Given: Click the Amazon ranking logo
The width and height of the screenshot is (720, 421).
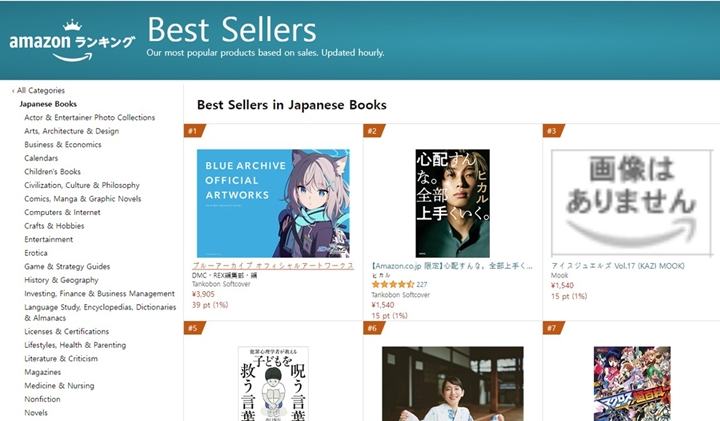Looking at the screenshot, I should [72, 40].
